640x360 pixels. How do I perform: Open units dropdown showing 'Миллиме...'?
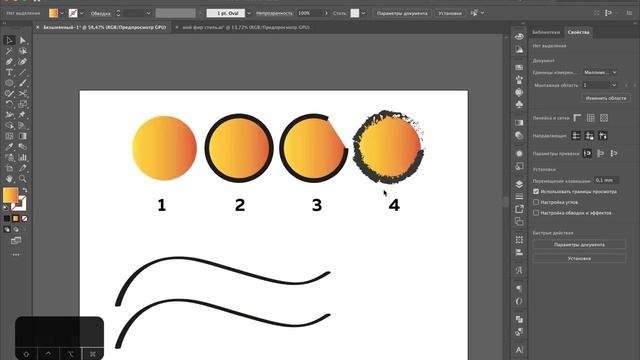tap(600, 72)
